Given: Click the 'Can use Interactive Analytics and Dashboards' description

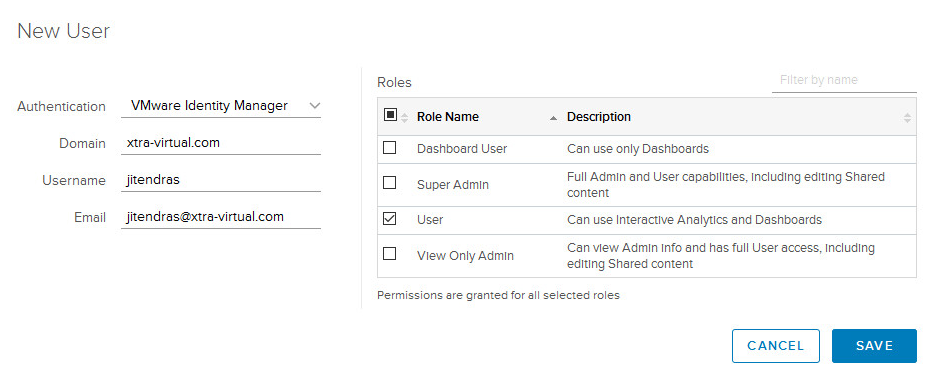Looking at the screenshot, I should pyautogui.click(x=694, y=220).
